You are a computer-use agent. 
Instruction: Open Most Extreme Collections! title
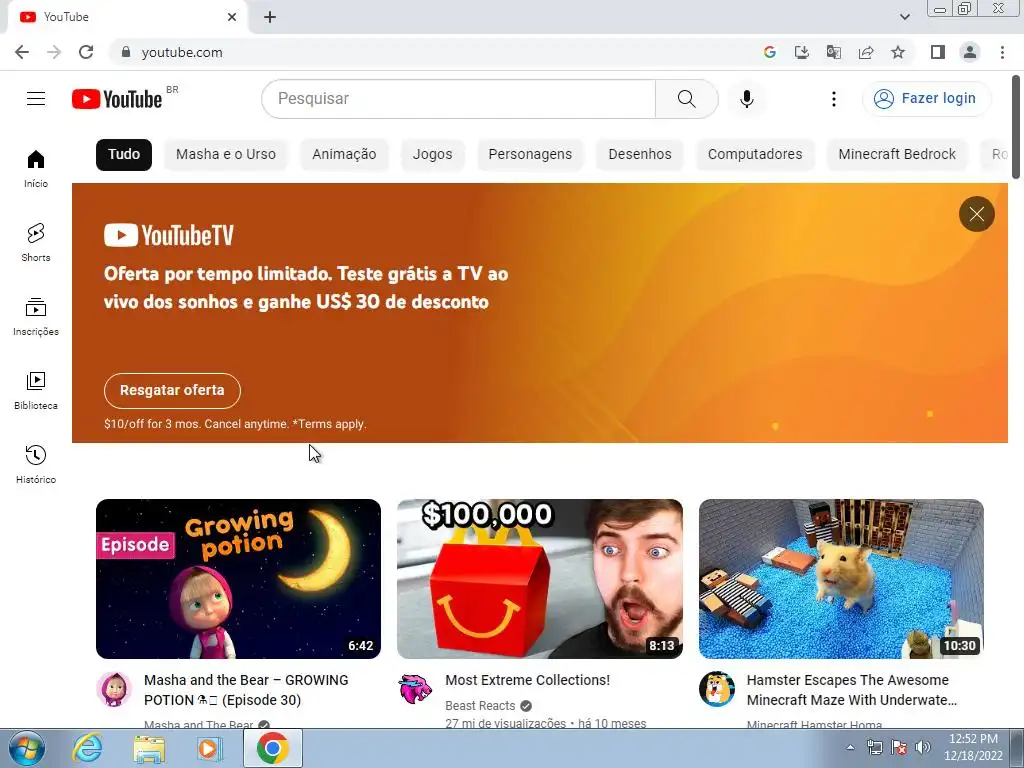[x=528, y=680]
